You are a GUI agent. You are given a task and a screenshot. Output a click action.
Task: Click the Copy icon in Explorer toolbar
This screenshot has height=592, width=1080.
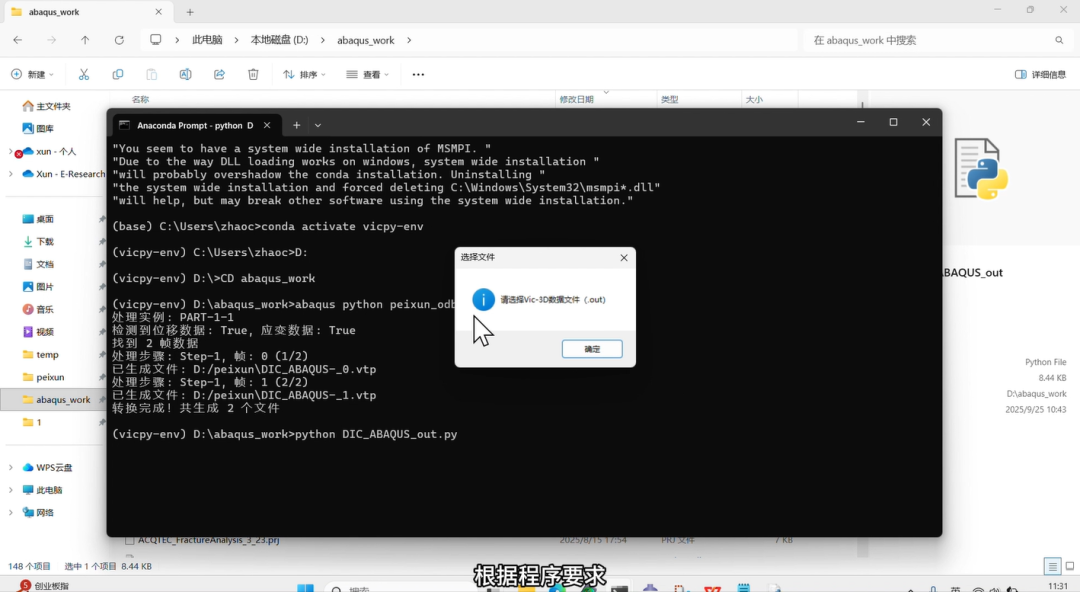118,75
